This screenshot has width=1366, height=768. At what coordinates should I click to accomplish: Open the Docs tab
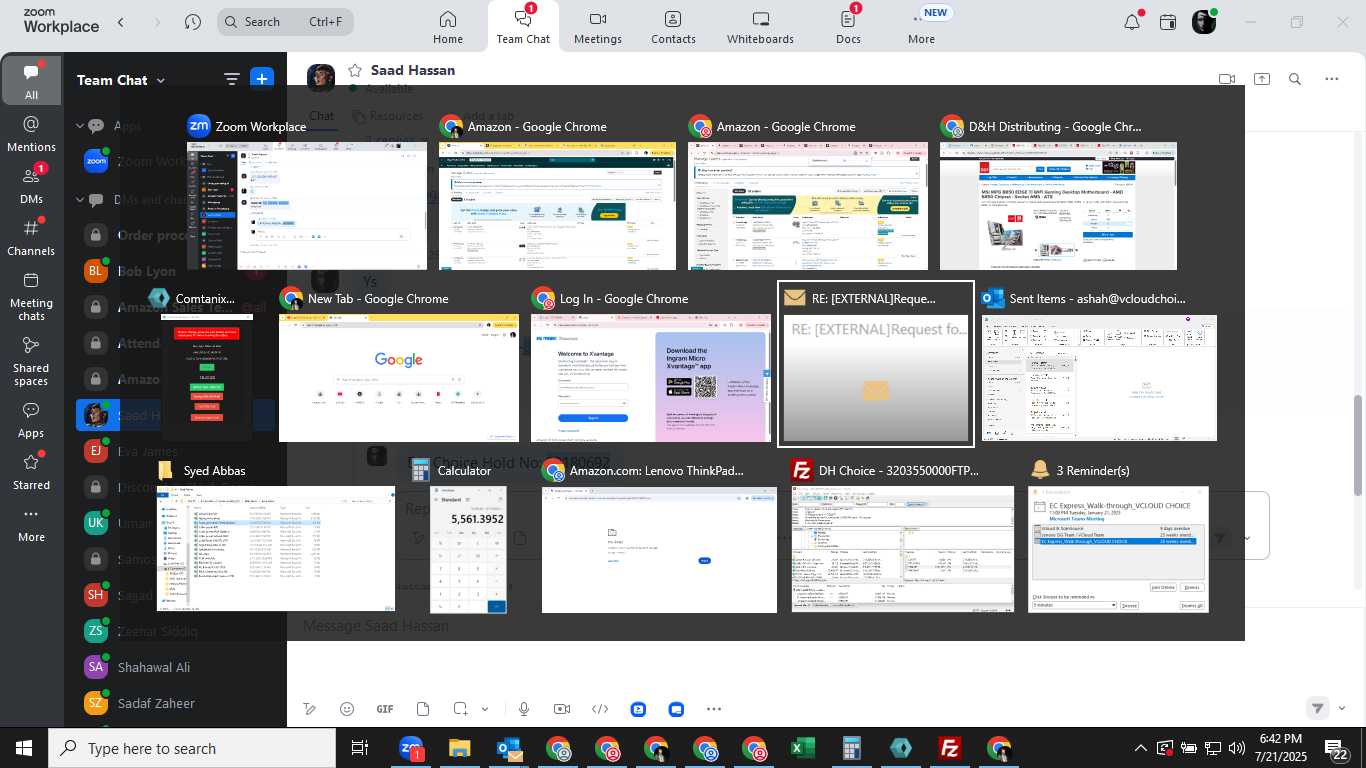(848, 27)
